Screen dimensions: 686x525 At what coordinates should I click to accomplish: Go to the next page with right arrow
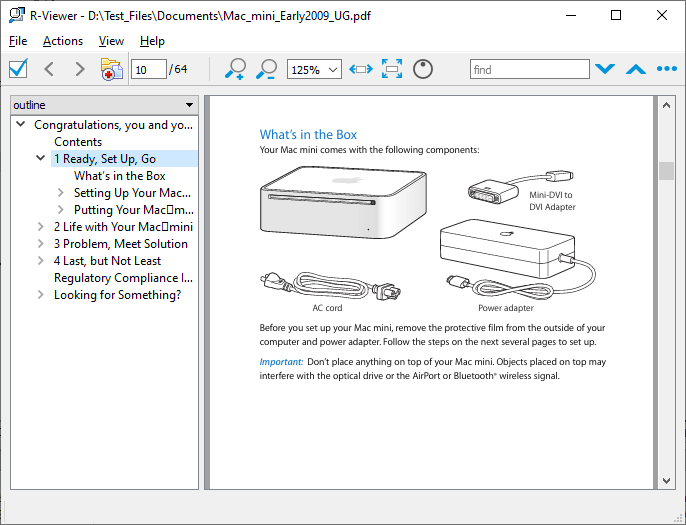point(78,69)
